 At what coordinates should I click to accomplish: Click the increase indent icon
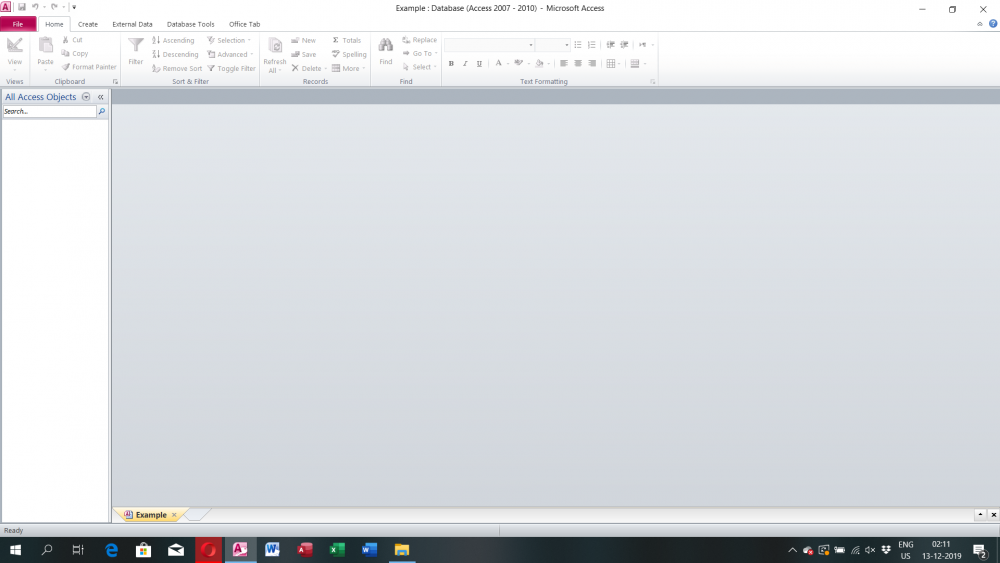pos(624,45)
